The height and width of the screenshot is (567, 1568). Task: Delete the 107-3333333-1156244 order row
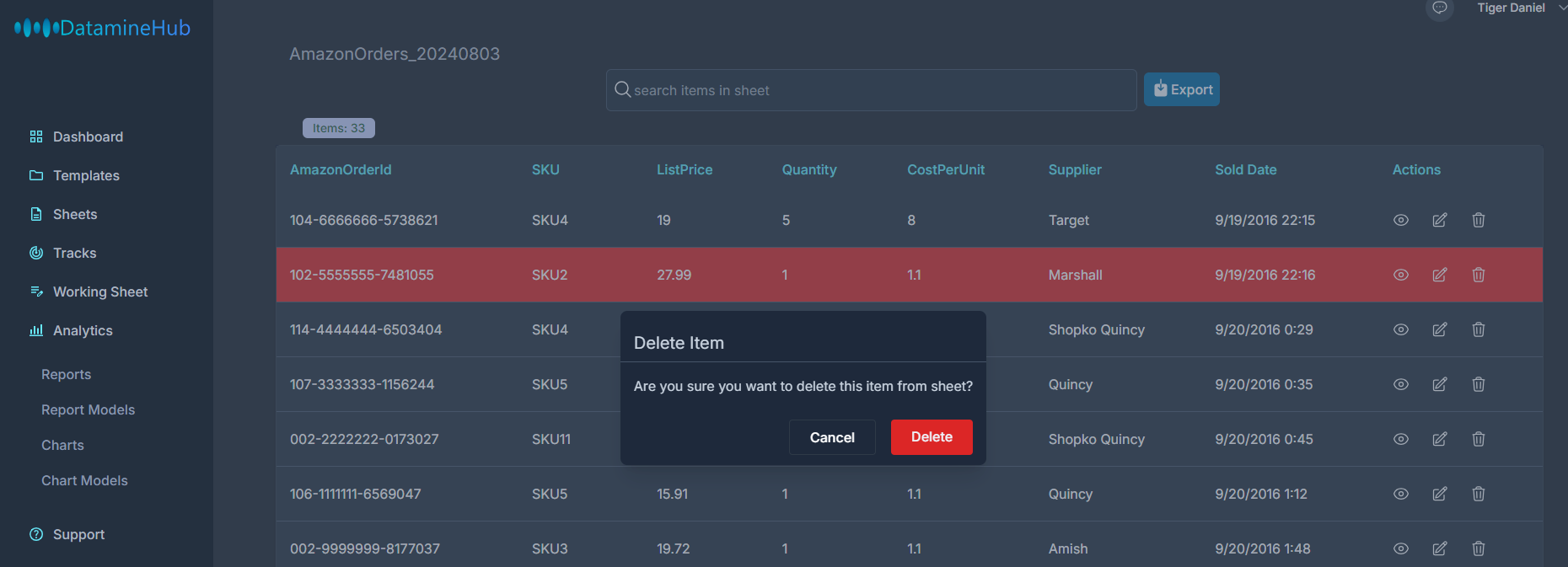[x=1479, y=384]
